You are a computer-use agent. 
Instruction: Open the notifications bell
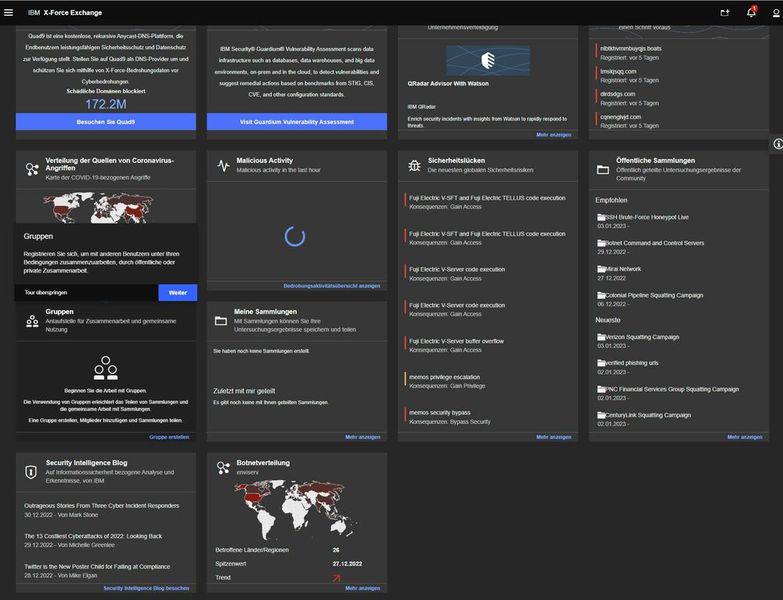(x=751, y=12)
